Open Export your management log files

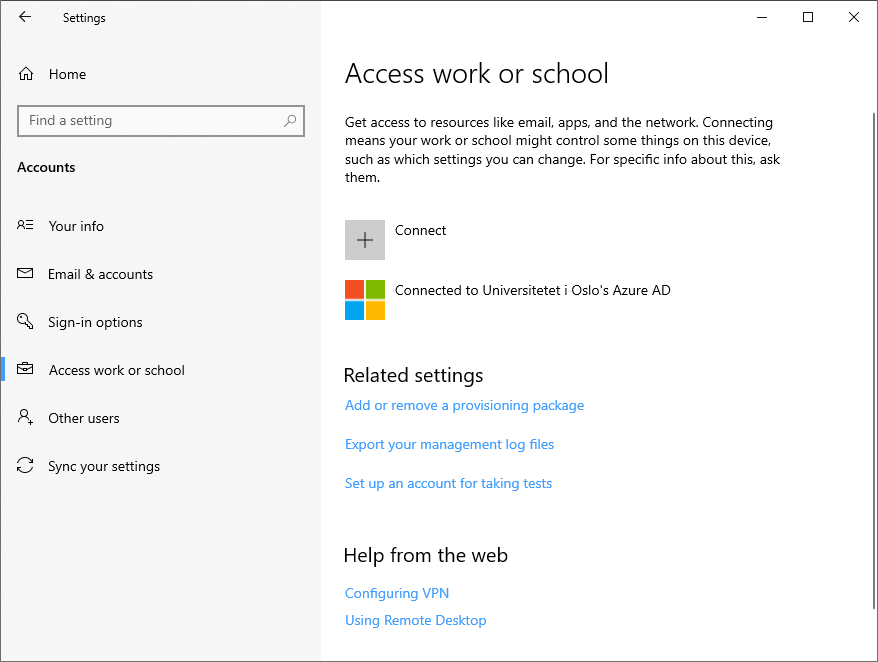pos(449,444)
